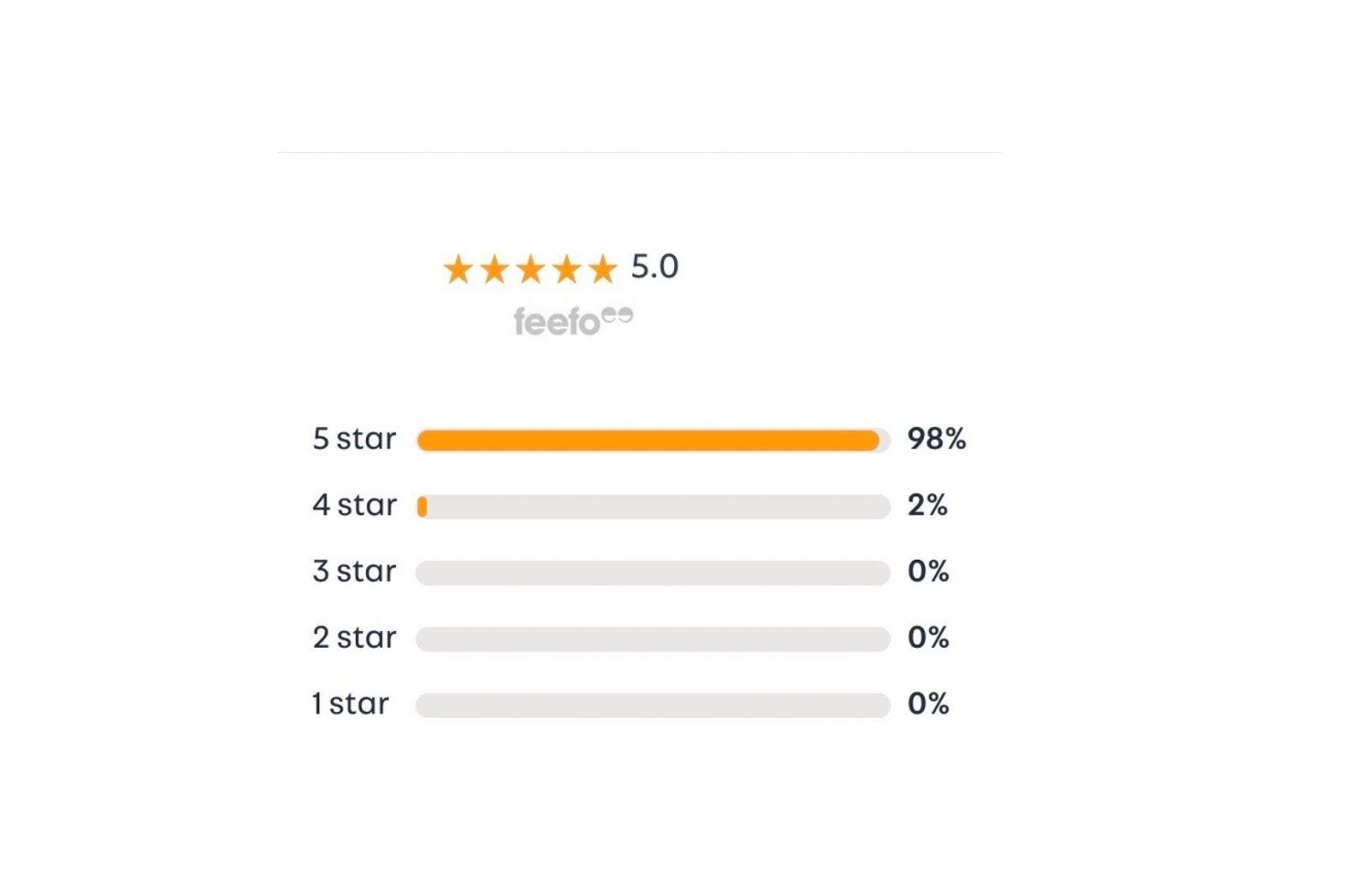Select the 5 star label

355,439
